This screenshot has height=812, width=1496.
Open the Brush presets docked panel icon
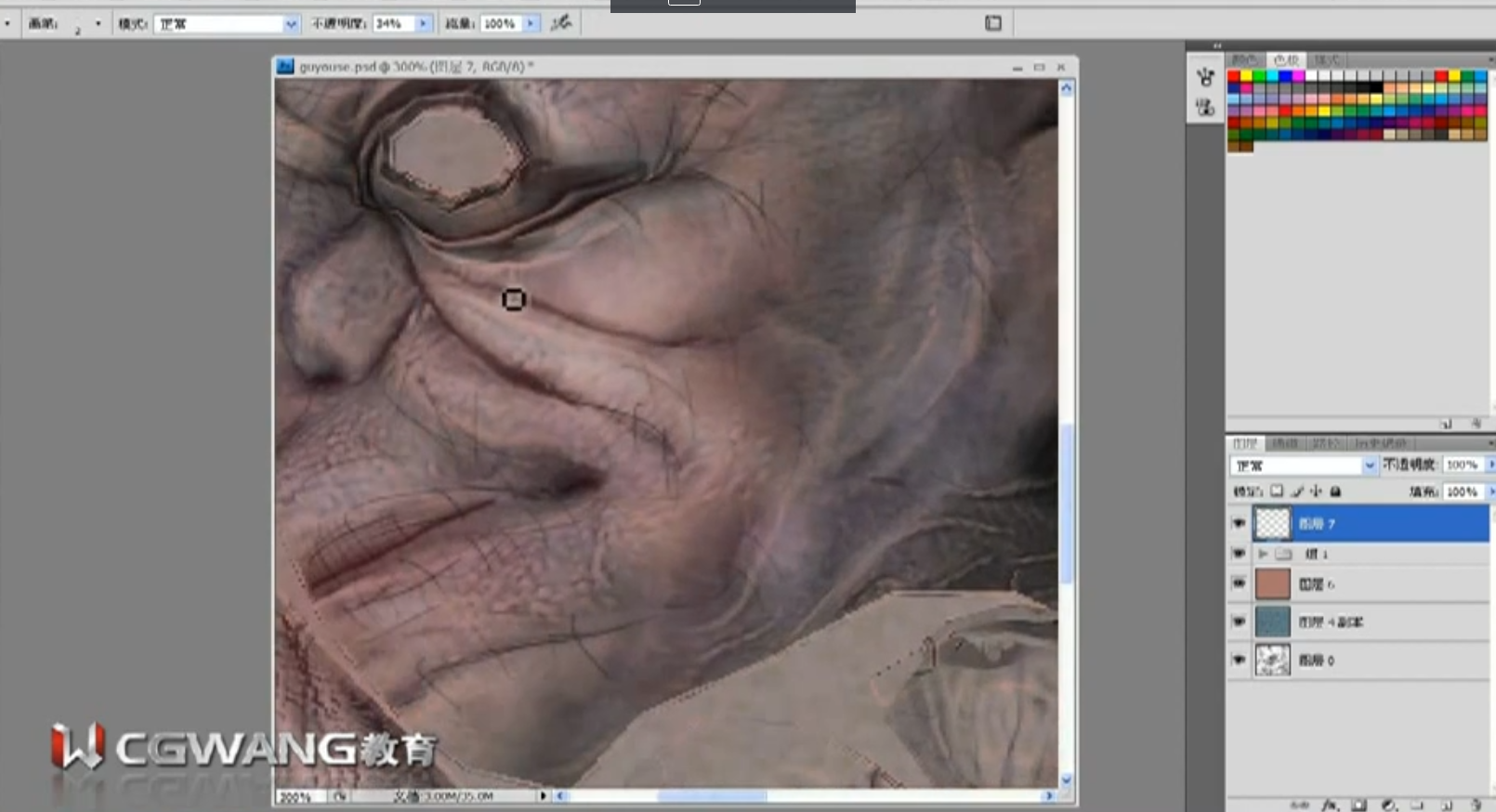tap(1205, 76)
